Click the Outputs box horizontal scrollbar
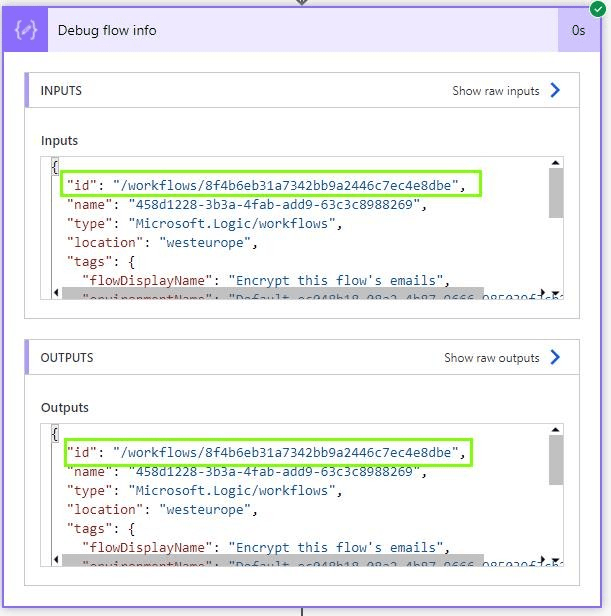 (272, 561)
